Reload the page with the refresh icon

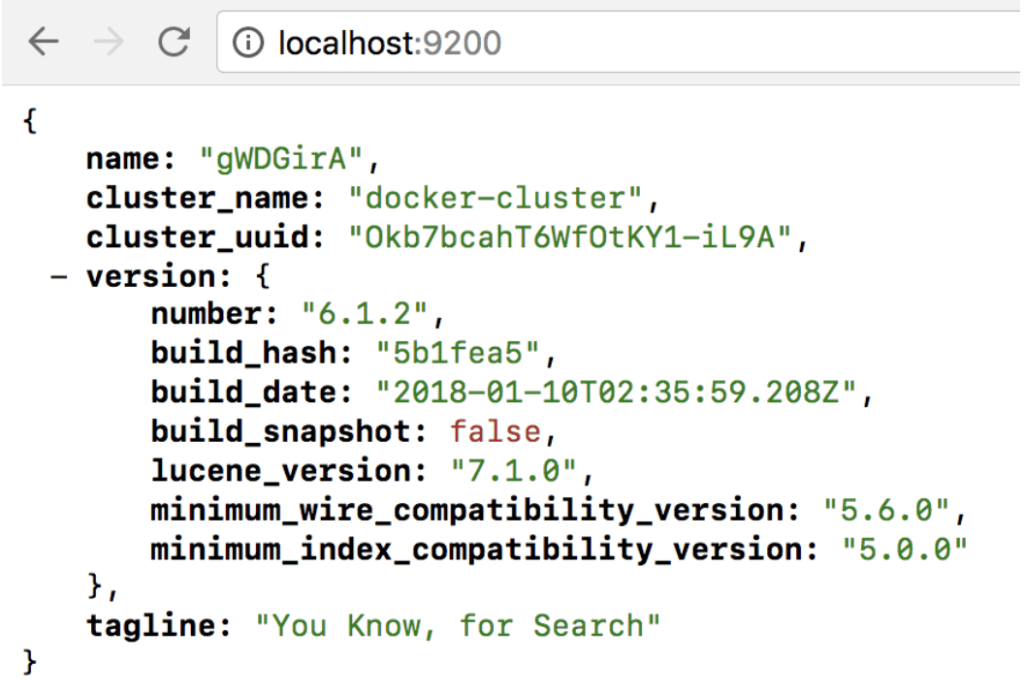coord(174,42)
